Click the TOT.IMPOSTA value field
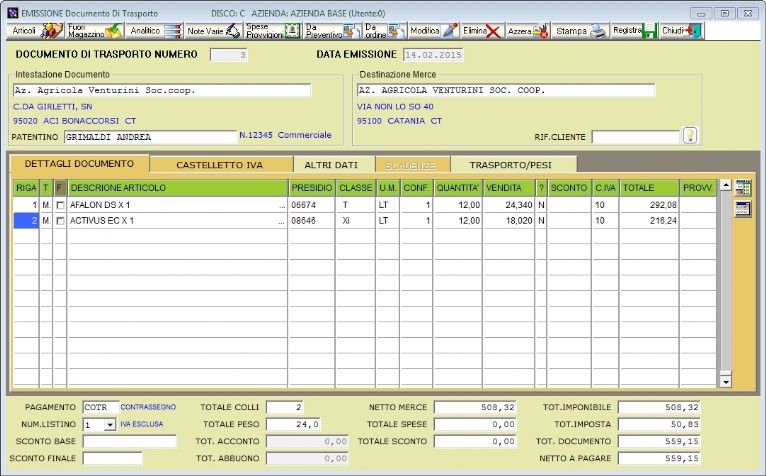 click(659, 424)
